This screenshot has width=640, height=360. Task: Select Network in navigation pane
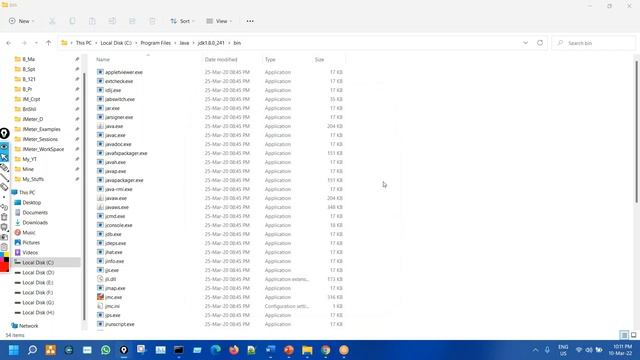(x=29, y=326)
